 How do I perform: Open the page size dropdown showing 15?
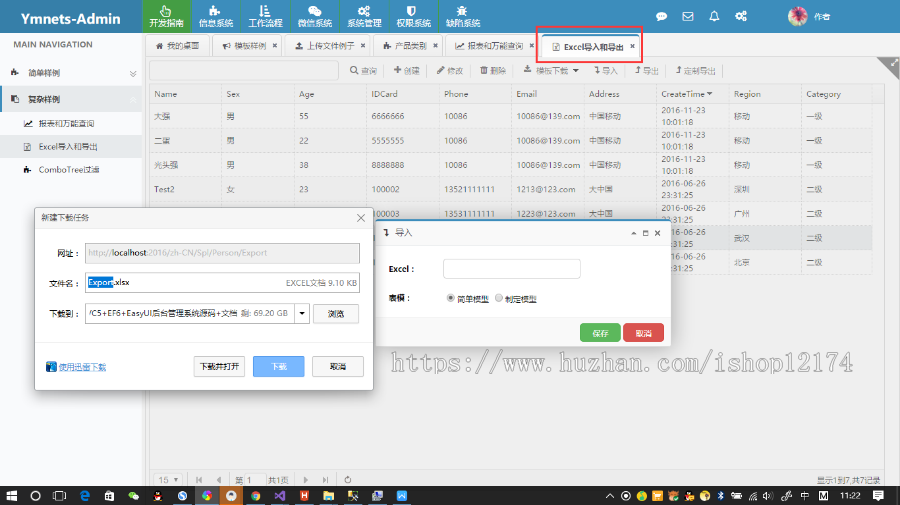tap(168, 480)
